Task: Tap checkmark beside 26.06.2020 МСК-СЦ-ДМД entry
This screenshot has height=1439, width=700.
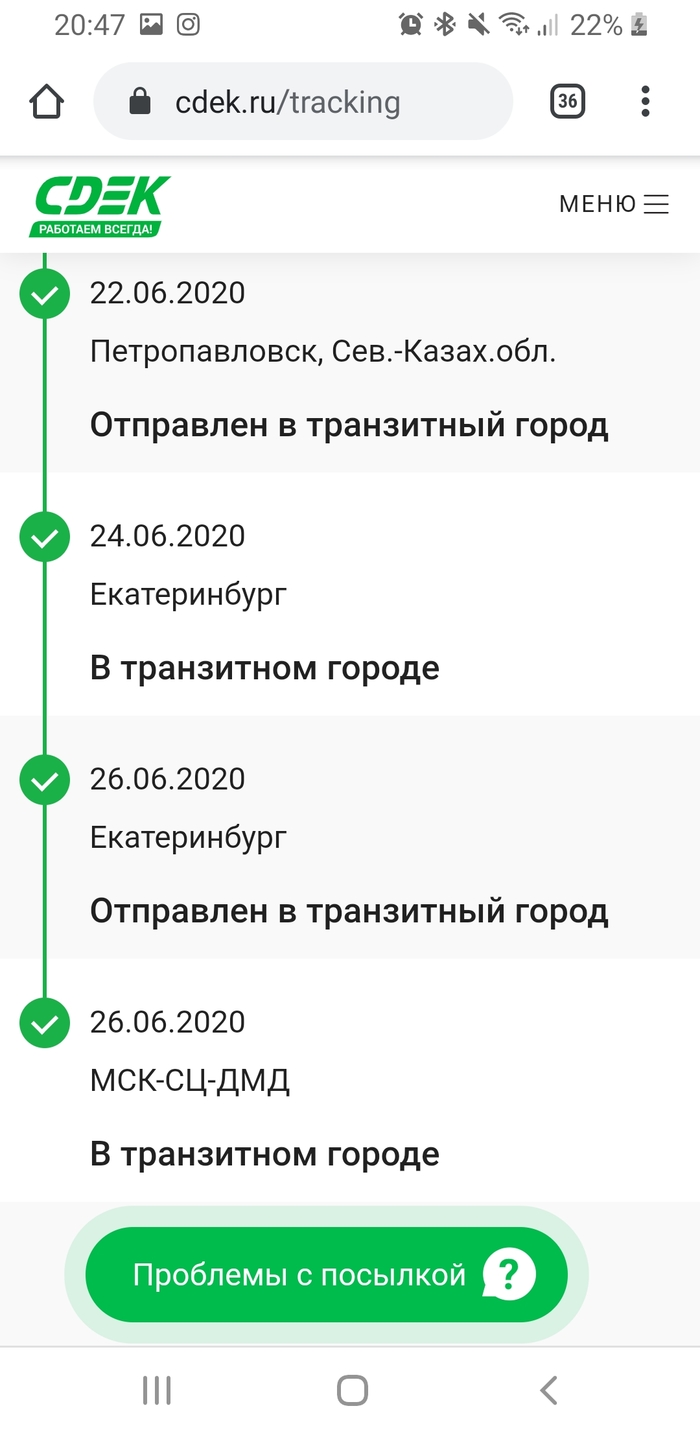Action: pos(44,1023)
